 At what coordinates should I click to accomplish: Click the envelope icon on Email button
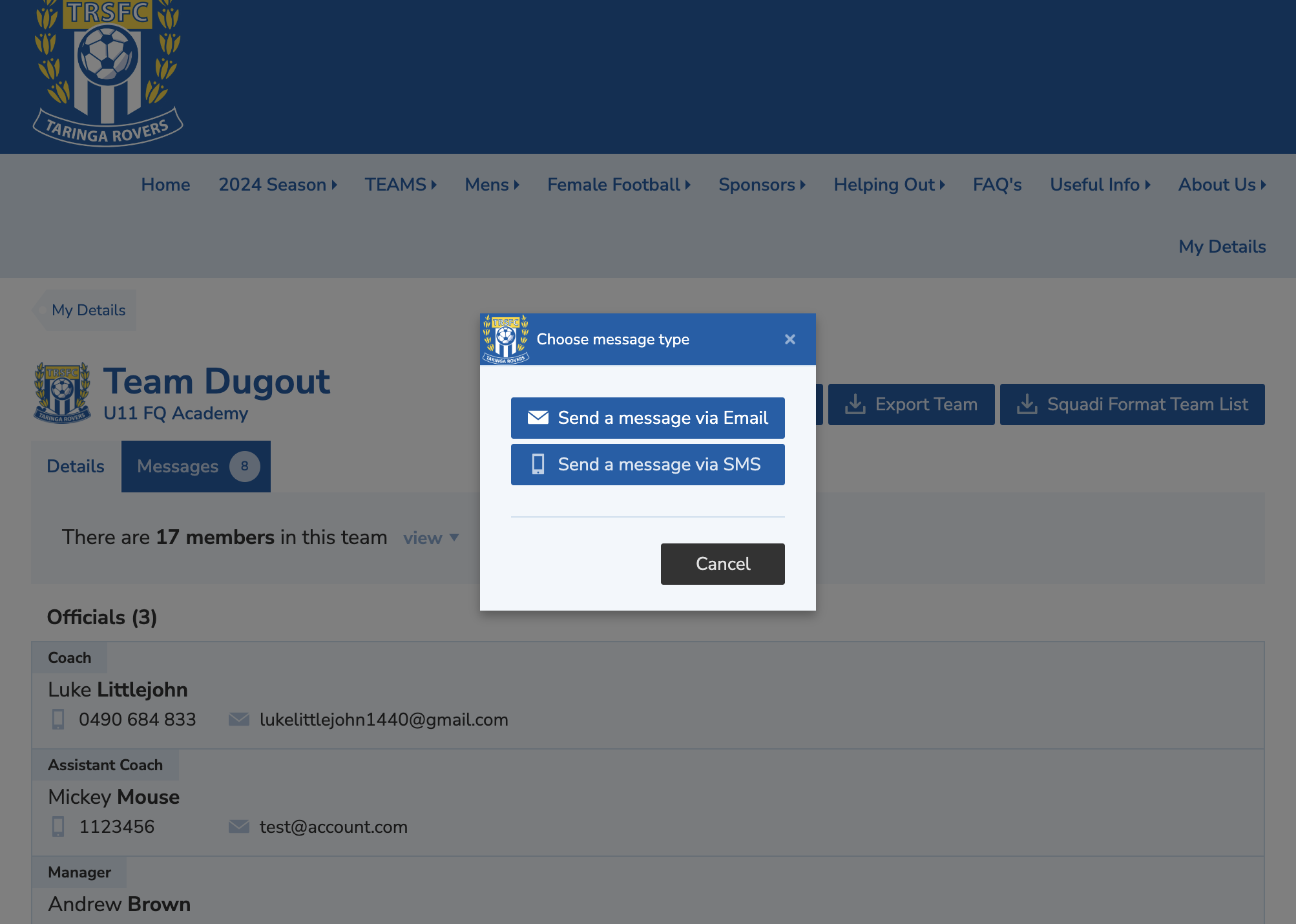point(538,418)
